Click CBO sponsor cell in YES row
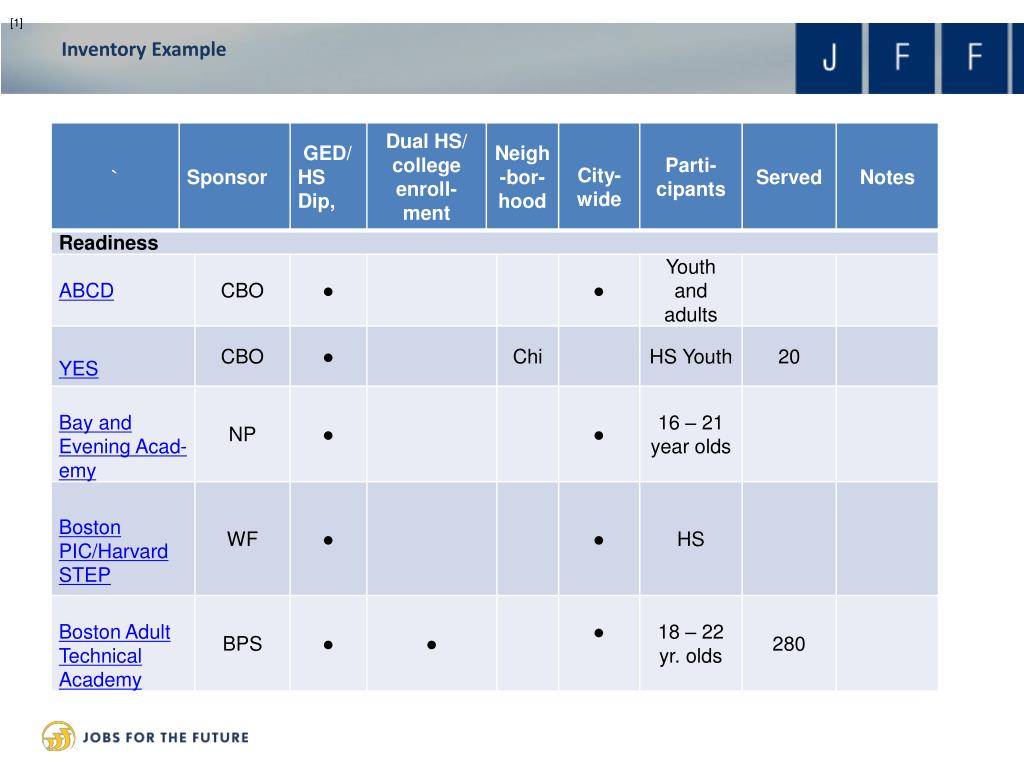Viewport: 1024px width, 768px height. pyautogui.click(x=242, y=357)
